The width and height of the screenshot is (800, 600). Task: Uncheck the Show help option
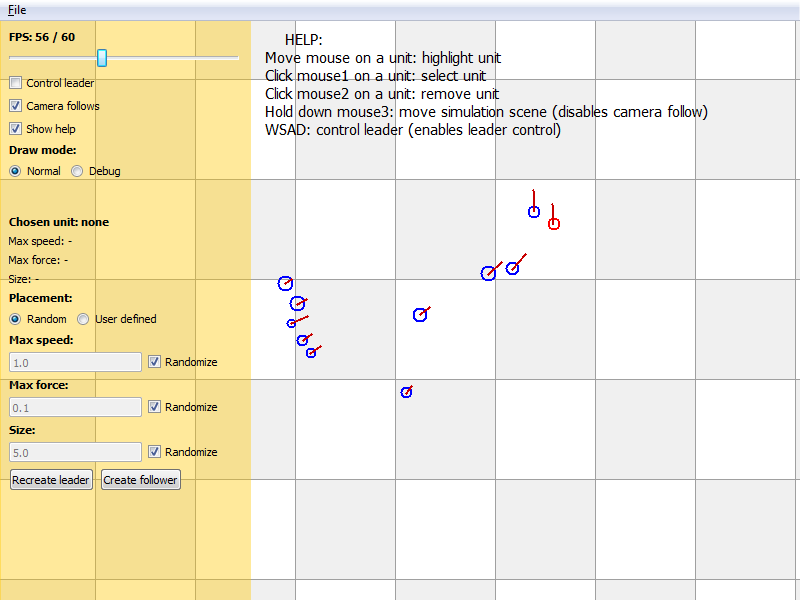click(16, 129)
